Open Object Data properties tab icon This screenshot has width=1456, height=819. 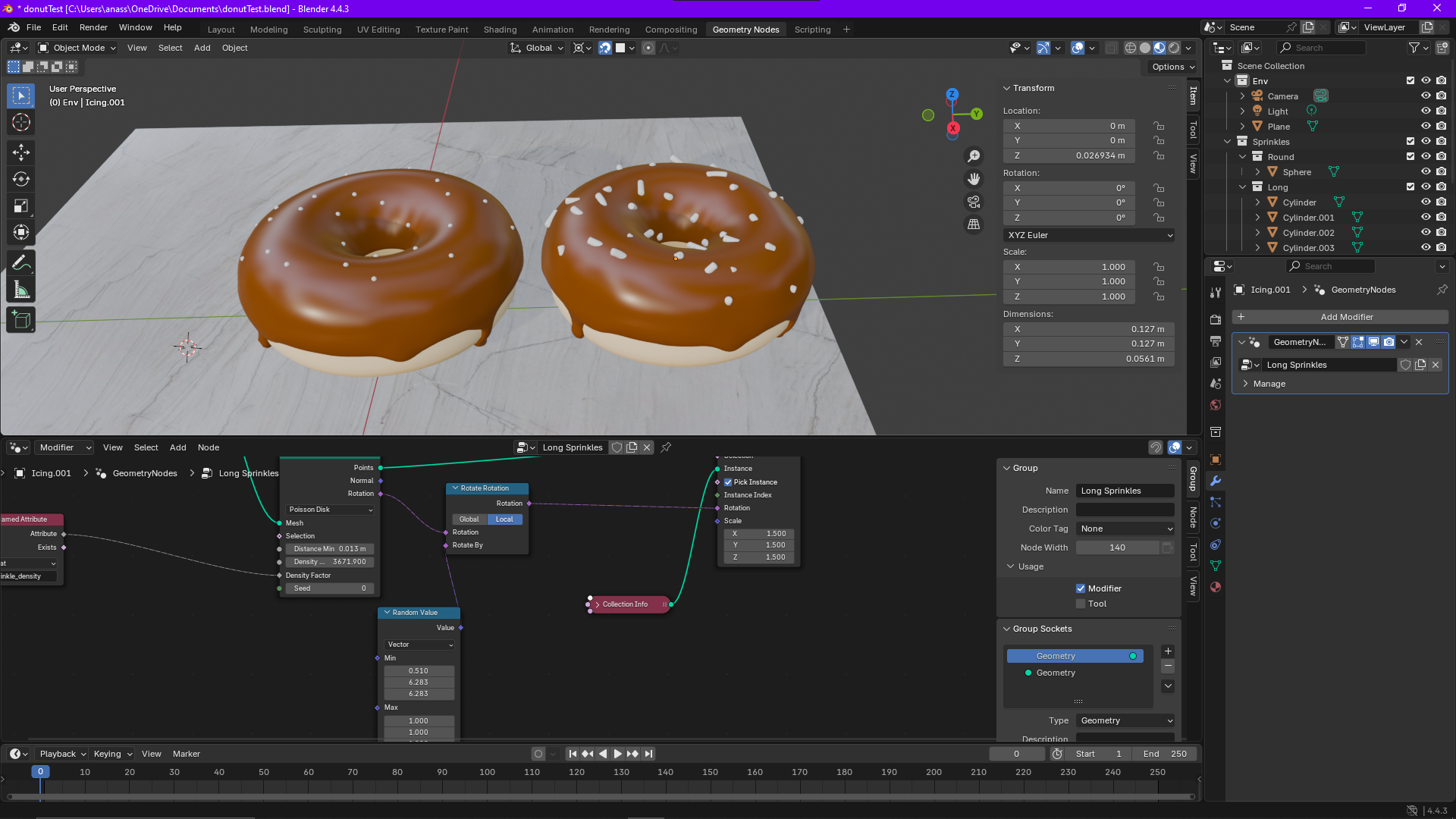pos(1216,566)
